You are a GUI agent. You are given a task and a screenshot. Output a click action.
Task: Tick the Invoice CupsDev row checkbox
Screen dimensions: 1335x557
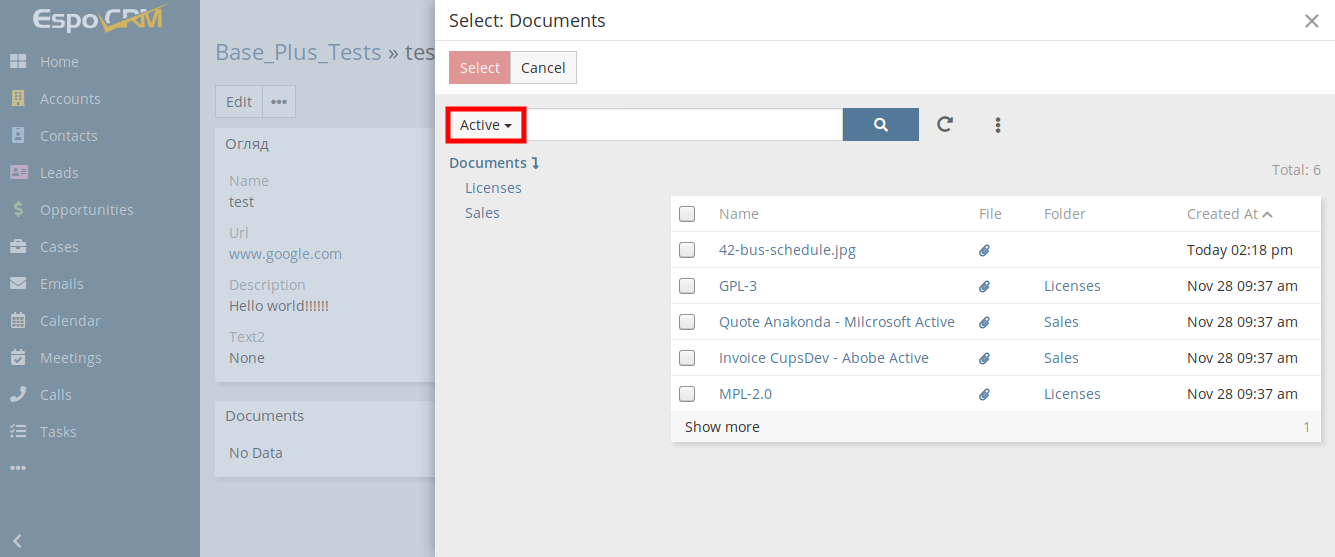click(x=687, y=358)
